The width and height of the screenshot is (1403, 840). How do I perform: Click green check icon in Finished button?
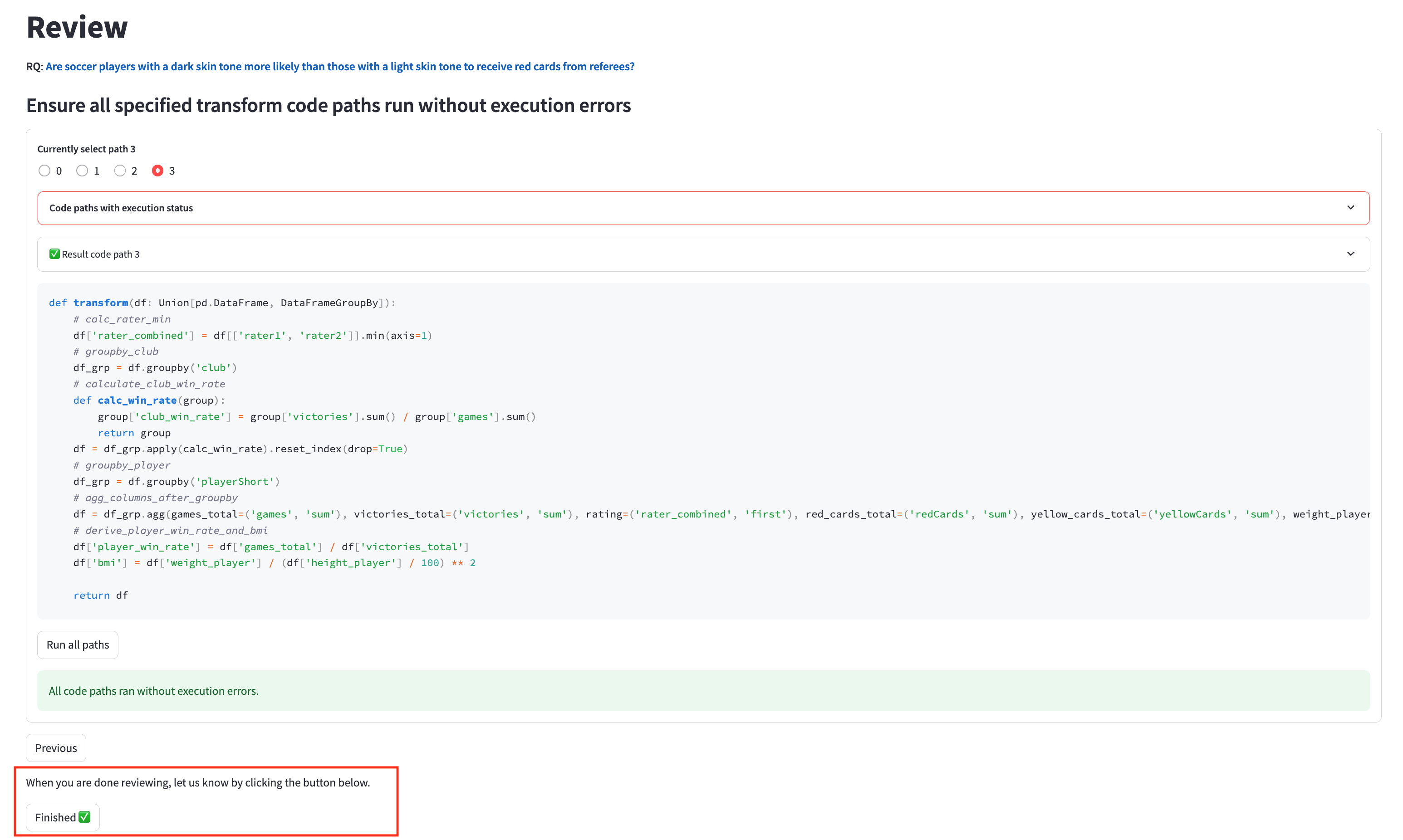pyautogui.click(x=84, y=817)
